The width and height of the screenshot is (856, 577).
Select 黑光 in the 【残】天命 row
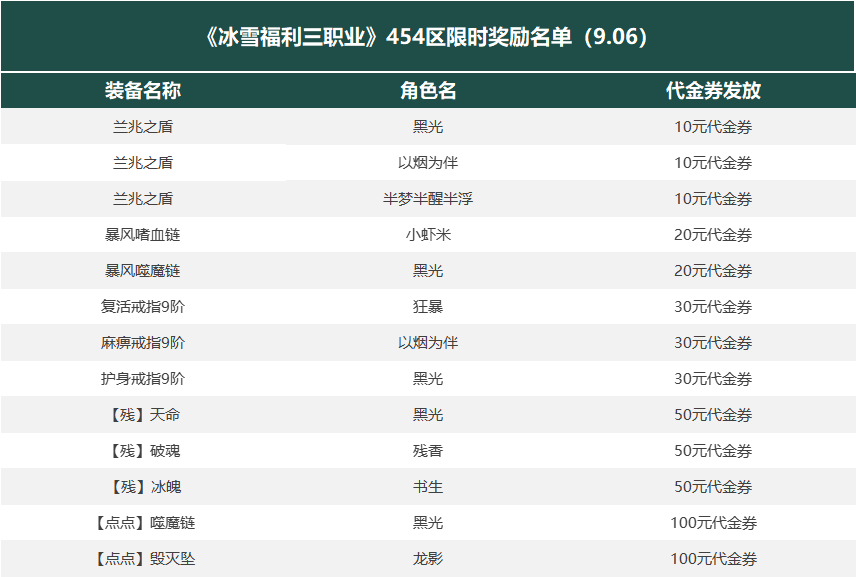tap(427, 415)
